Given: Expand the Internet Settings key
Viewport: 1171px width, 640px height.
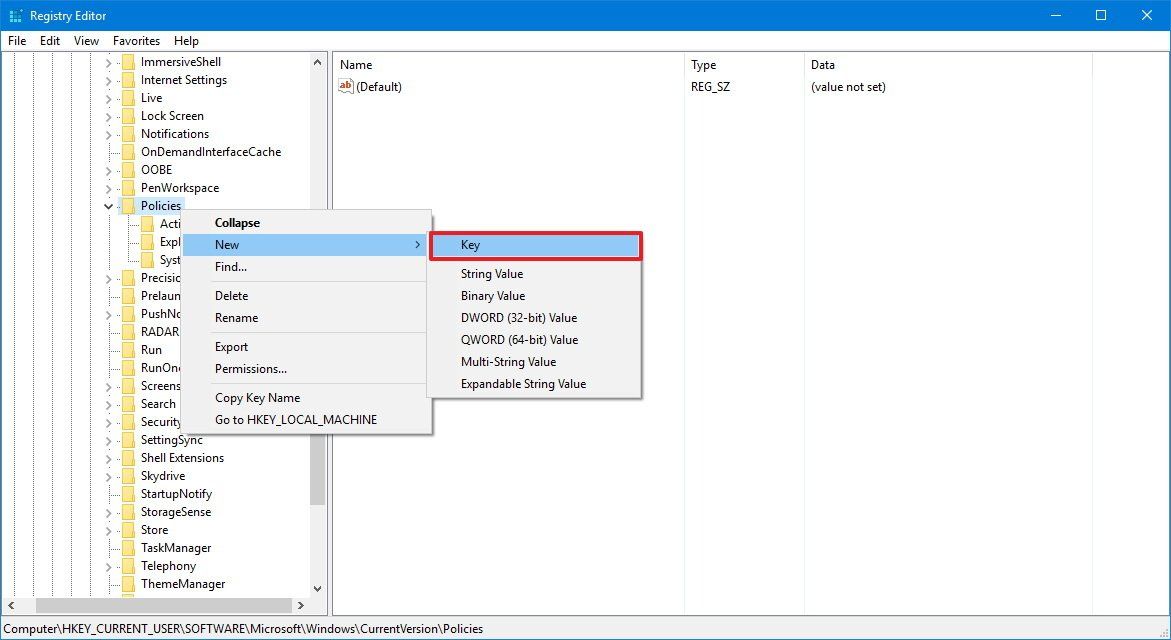Looking at the screenshot, I should [x=108, y=79].
